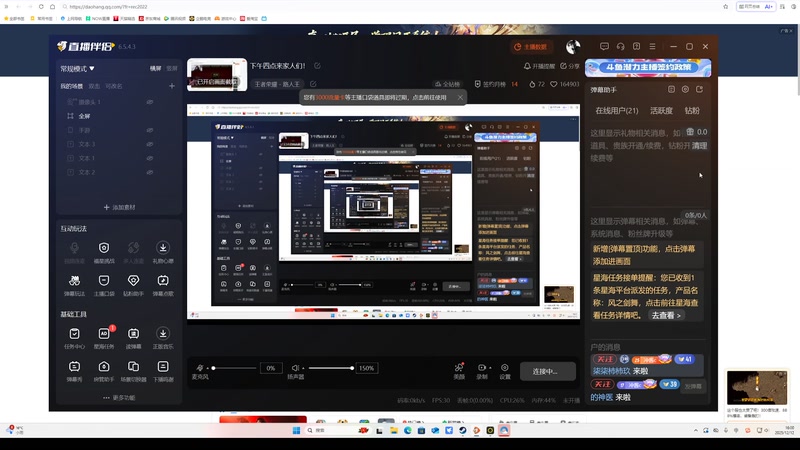This screenshot has height=450, width=800.
Task: Select the 全屏 source row
Action: tap(118, 116)
